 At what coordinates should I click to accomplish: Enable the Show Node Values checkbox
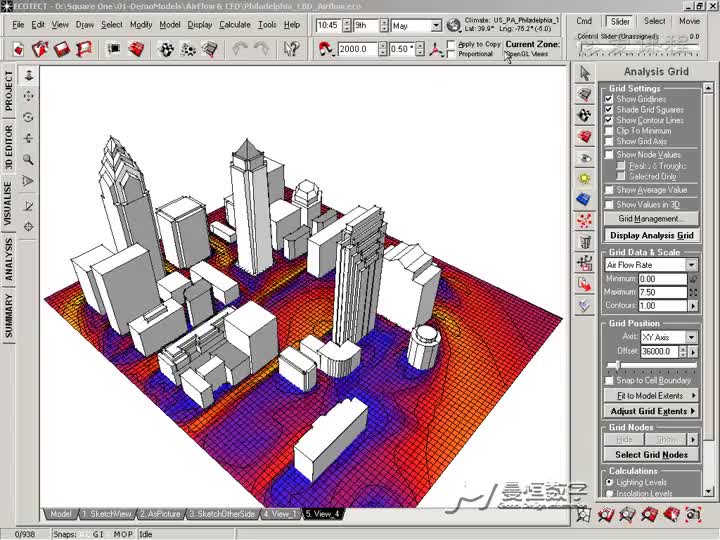pyautogui.click(x=609, y=155)
